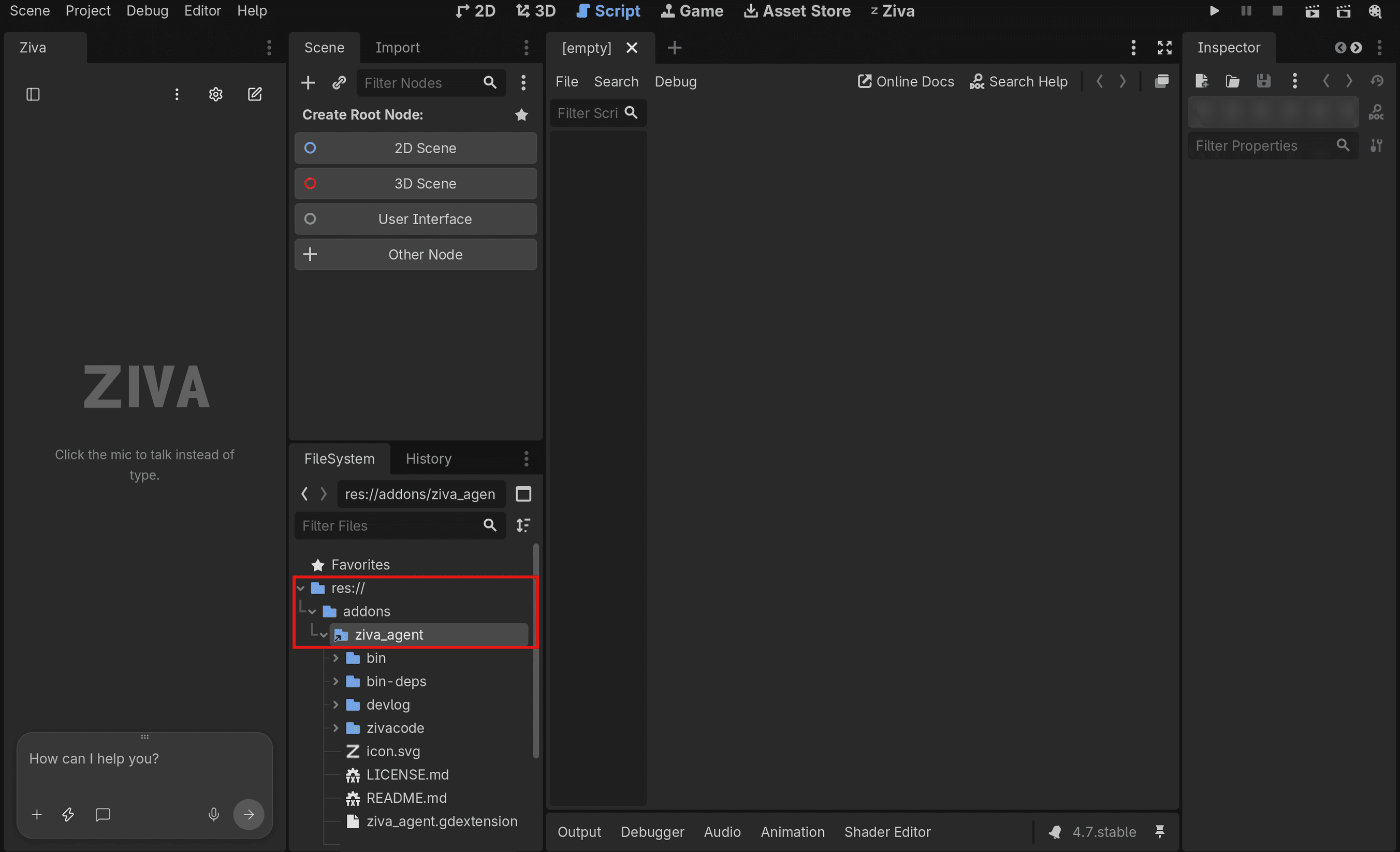Image resolution: width=1400 pixels, height=852 pixels.
Task: Open Inspector object history icon
Action: pyautogui.click(x=1376, y=81)
